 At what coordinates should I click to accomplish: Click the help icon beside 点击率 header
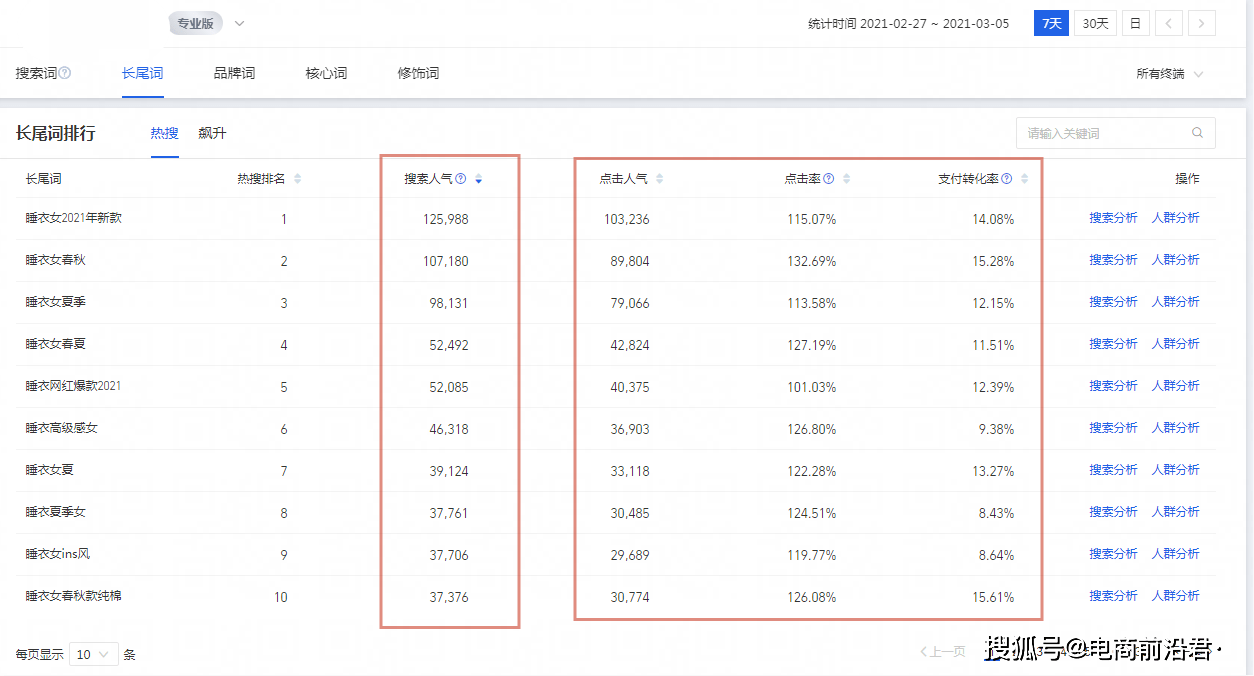829,179
